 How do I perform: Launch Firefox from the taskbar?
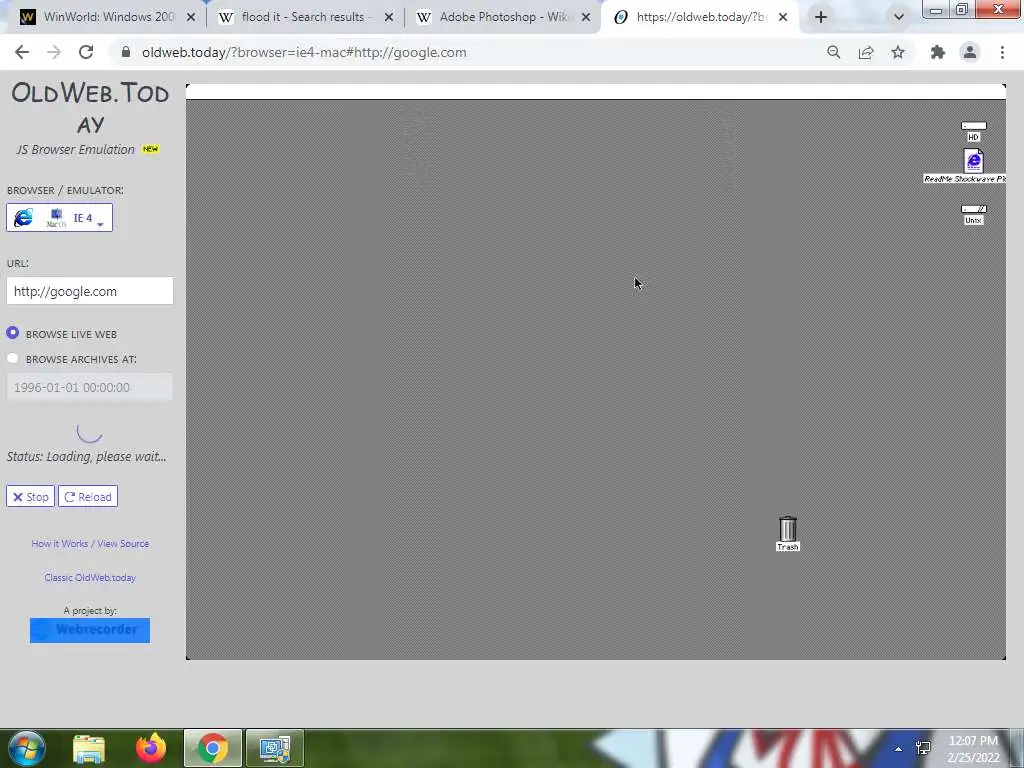click(151, 748)
